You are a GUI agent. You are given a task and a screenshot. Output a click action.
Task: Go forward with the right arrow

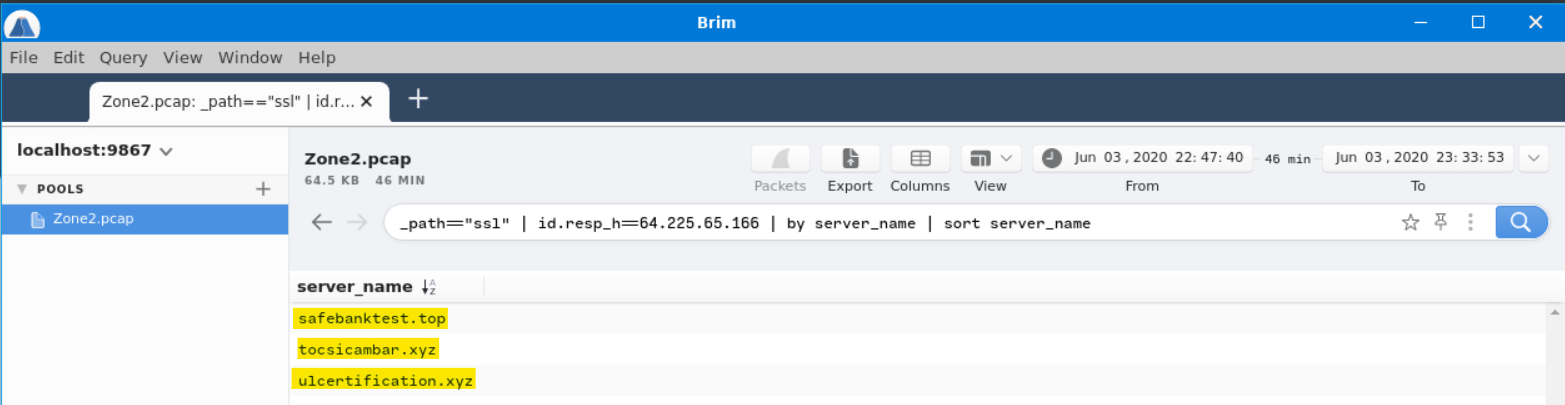tap(356, 223)
